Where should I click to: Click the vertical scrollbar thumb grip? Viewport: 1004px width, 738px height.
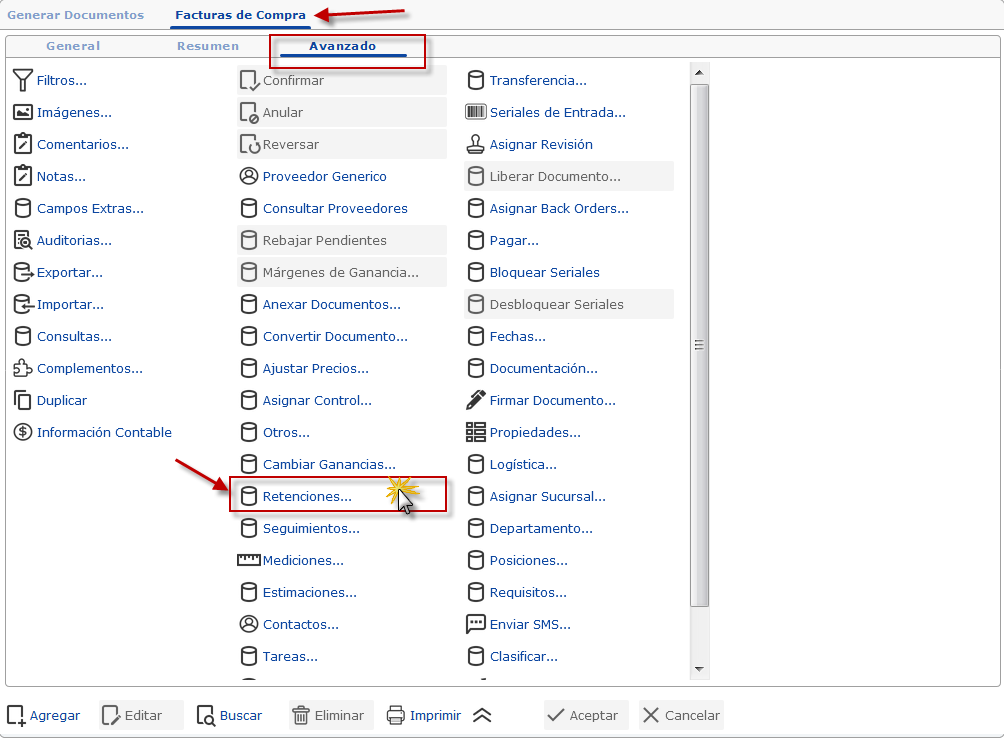click(x=699, y=345)
